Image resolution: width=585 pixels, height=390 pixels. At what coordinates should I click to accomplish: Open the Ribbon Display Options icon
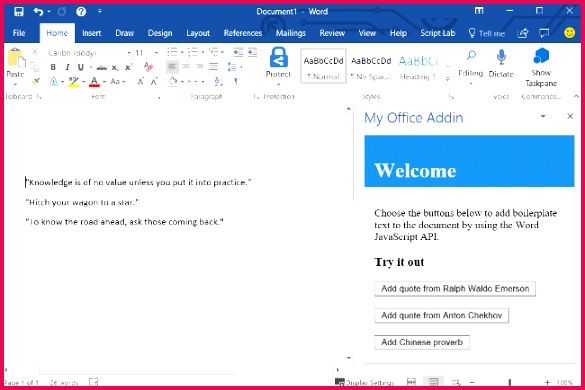[479, 11]
